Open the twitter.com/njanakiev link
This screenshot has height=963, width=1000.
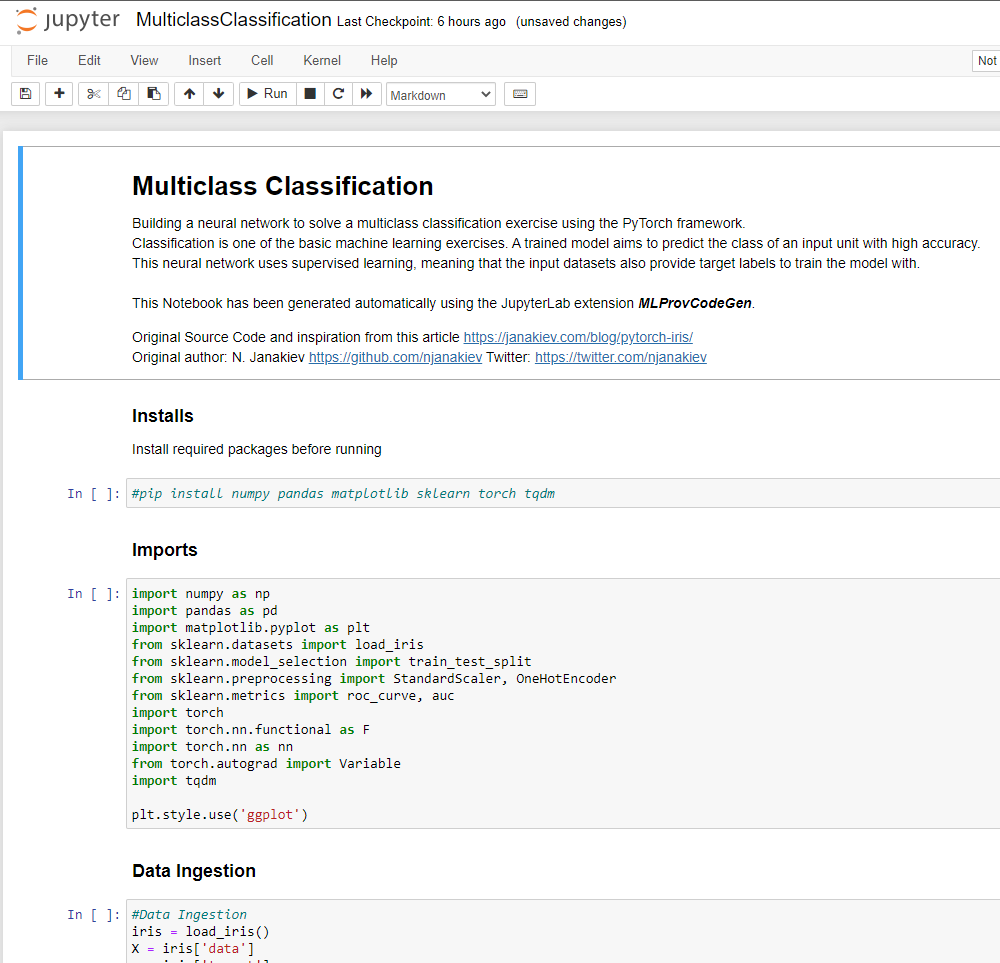pyautogui.click(x=621, y=357)
